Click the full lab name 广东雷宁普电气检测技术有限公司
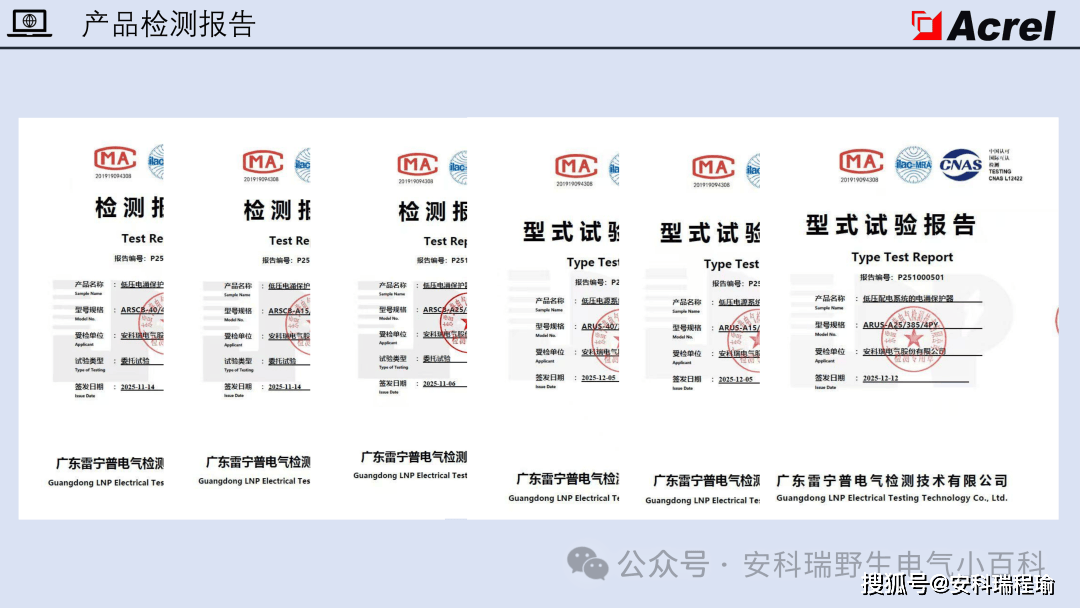 click(892, 481)
